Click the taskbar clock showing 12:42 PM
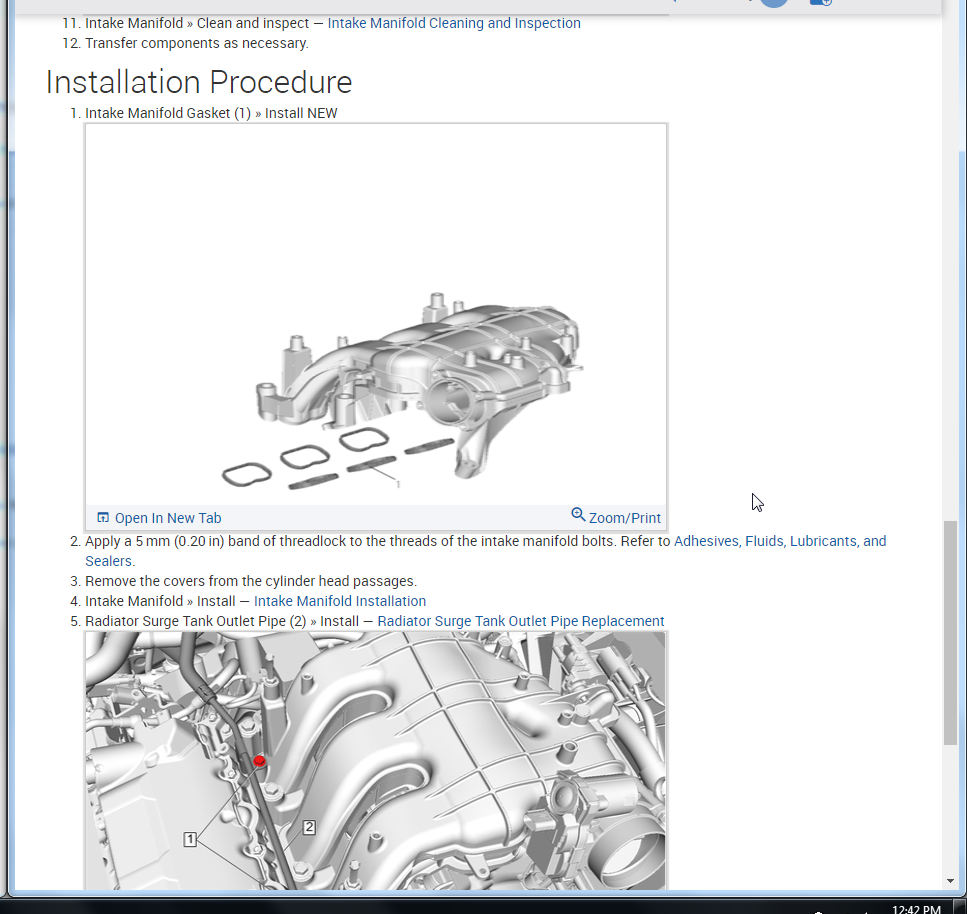The image size is (967, 914). point(915,909)
